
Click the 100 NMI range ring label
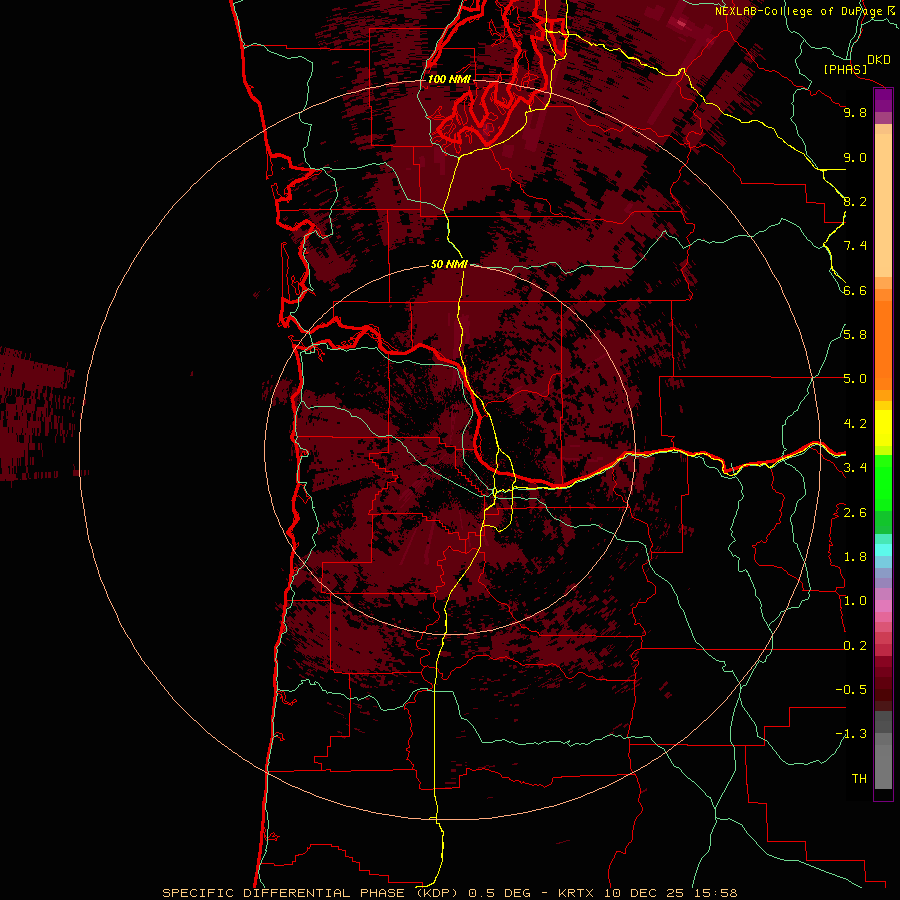point(449,79)
